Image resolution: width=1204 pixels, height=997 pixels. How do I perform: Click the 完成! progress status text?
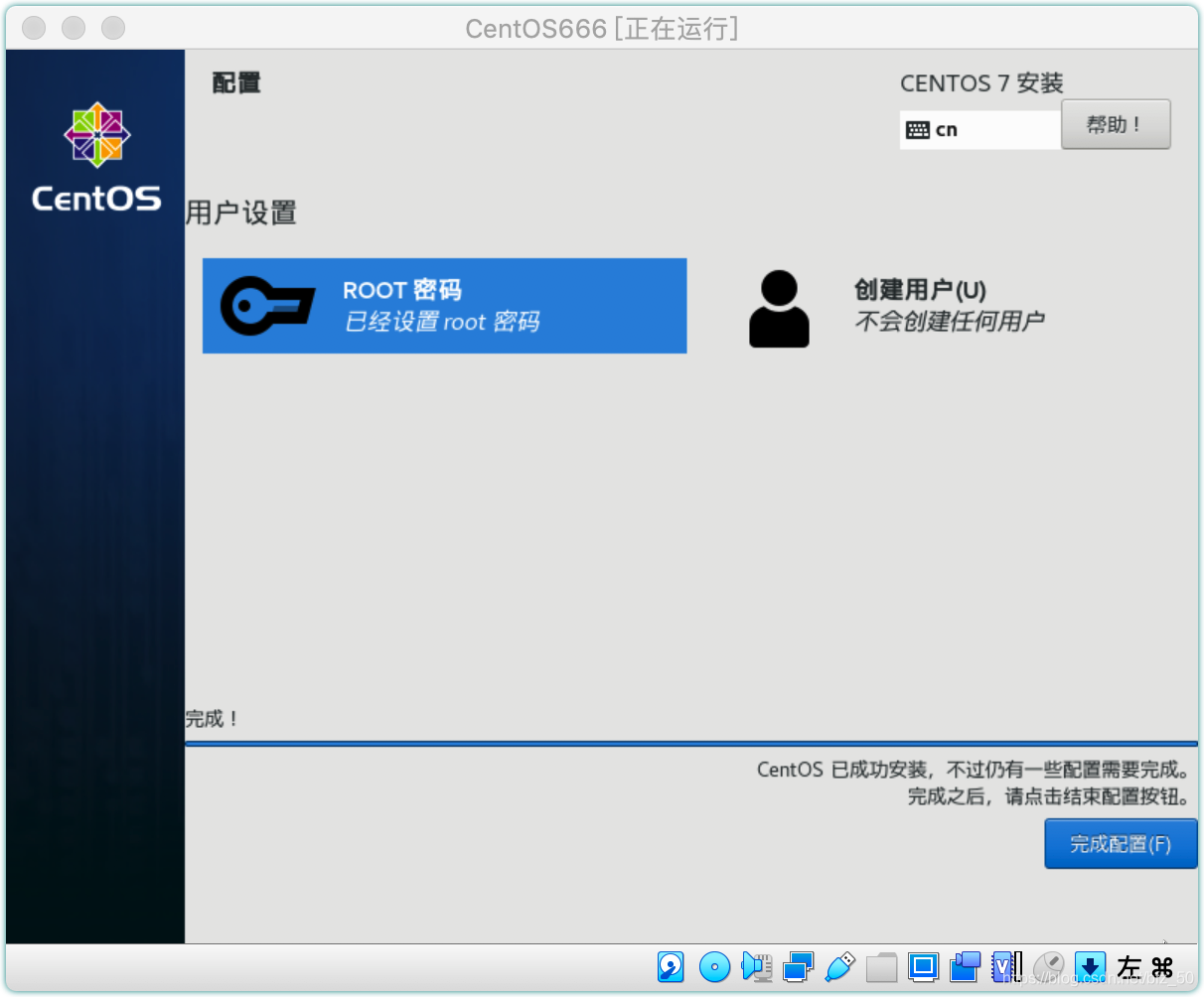(x=212, y=719)
